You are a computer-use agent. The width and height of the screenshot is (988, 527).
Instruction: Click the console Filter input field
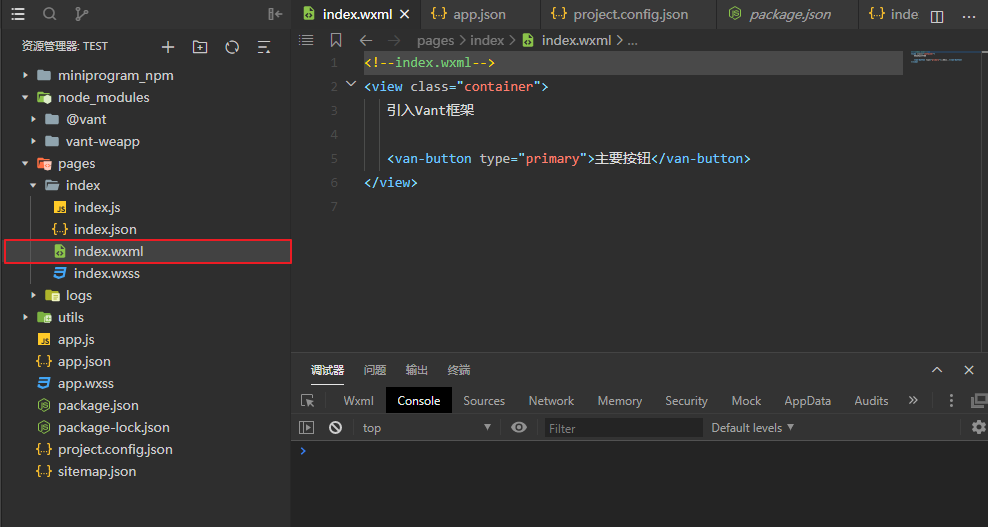click(x=623, y=428)
